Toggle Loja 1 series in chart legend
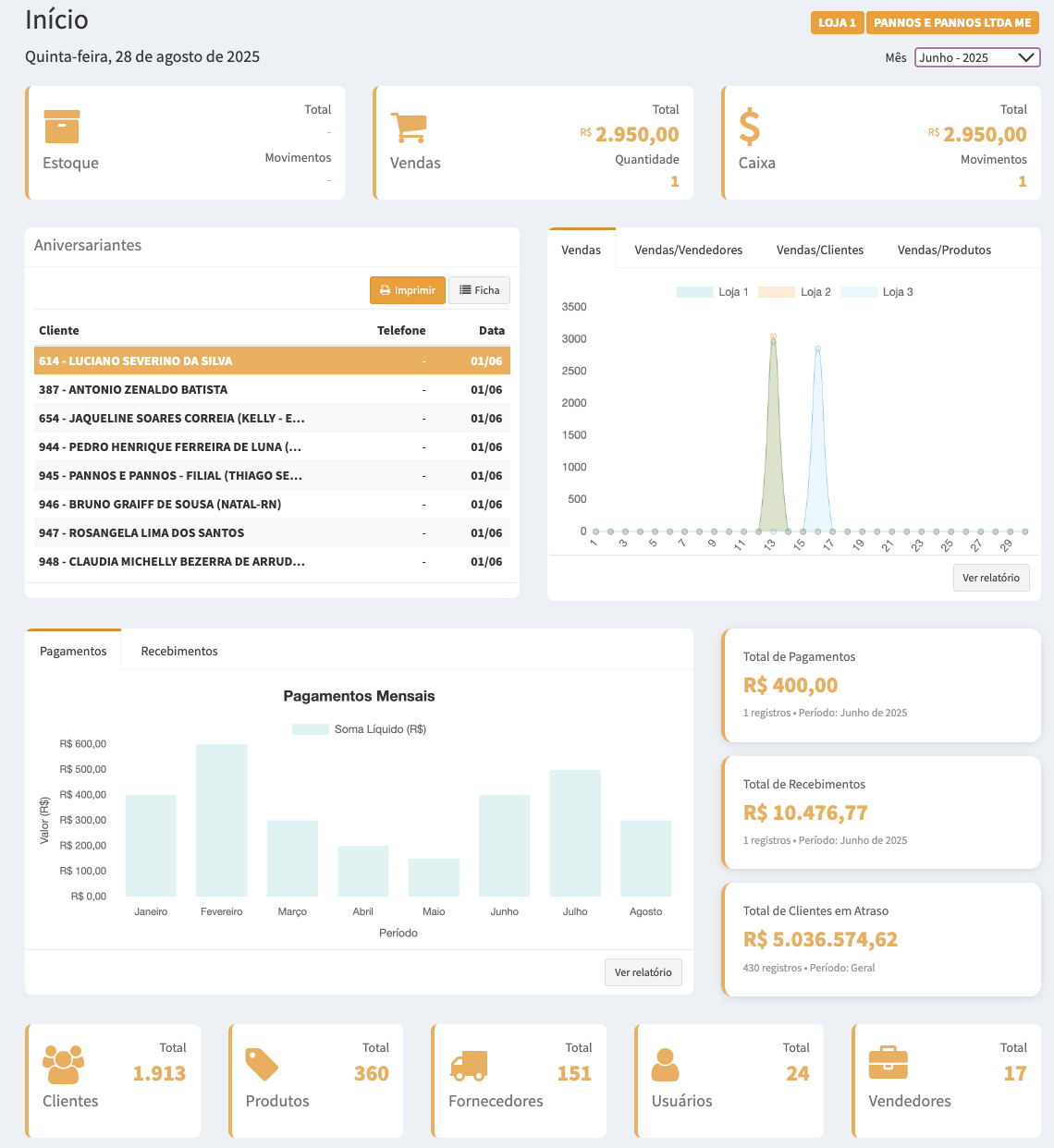 tap(713, 292)
